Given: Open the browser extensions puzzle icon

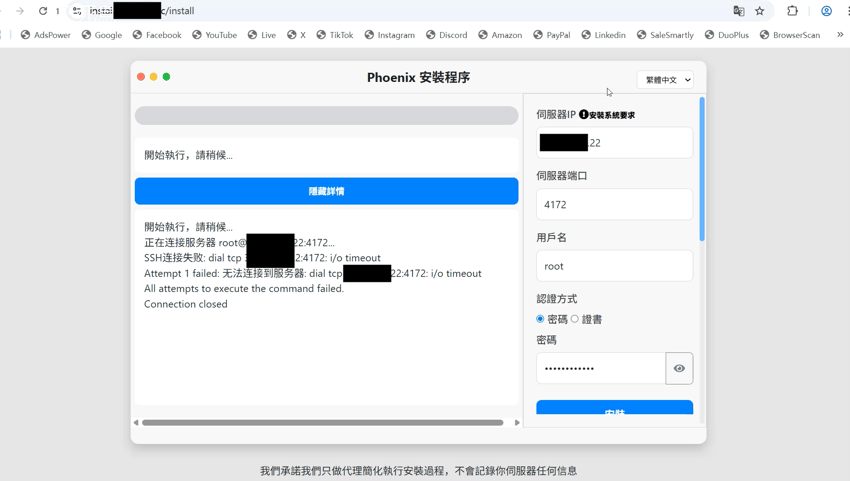Looking at the screenshot, I should tap(792, 11).
